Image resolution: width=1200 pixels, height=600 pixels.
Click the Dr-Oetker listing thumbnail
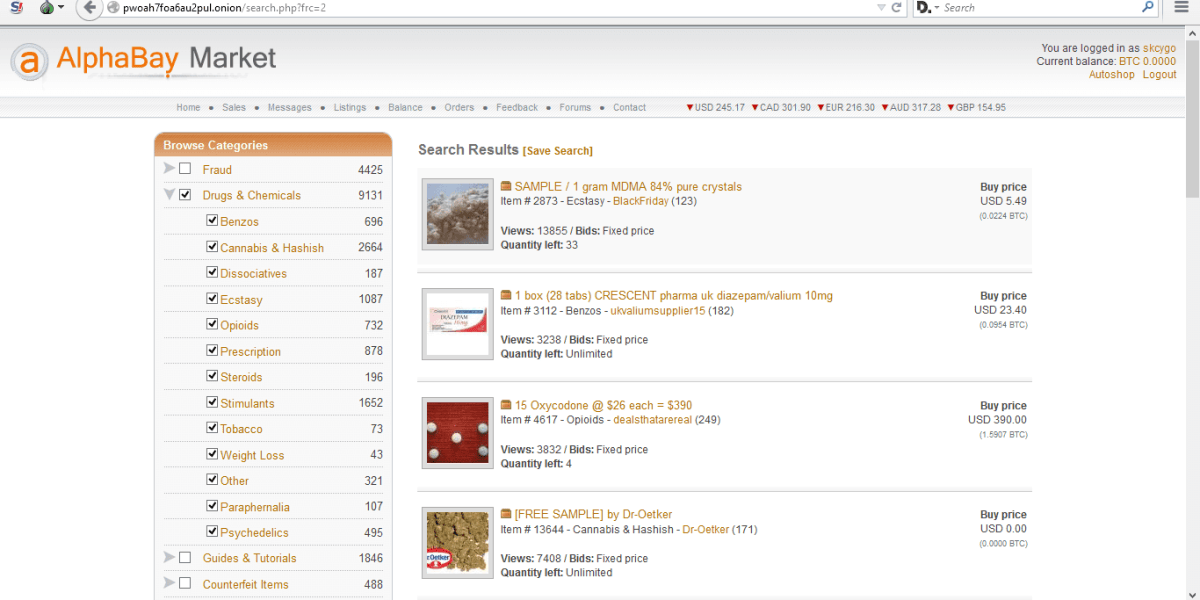tap(458, 543)
